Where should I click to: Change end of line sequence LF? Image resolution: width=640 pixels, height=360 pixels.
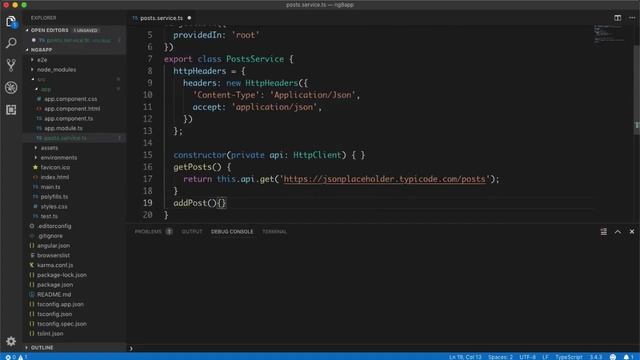point(545,357)
